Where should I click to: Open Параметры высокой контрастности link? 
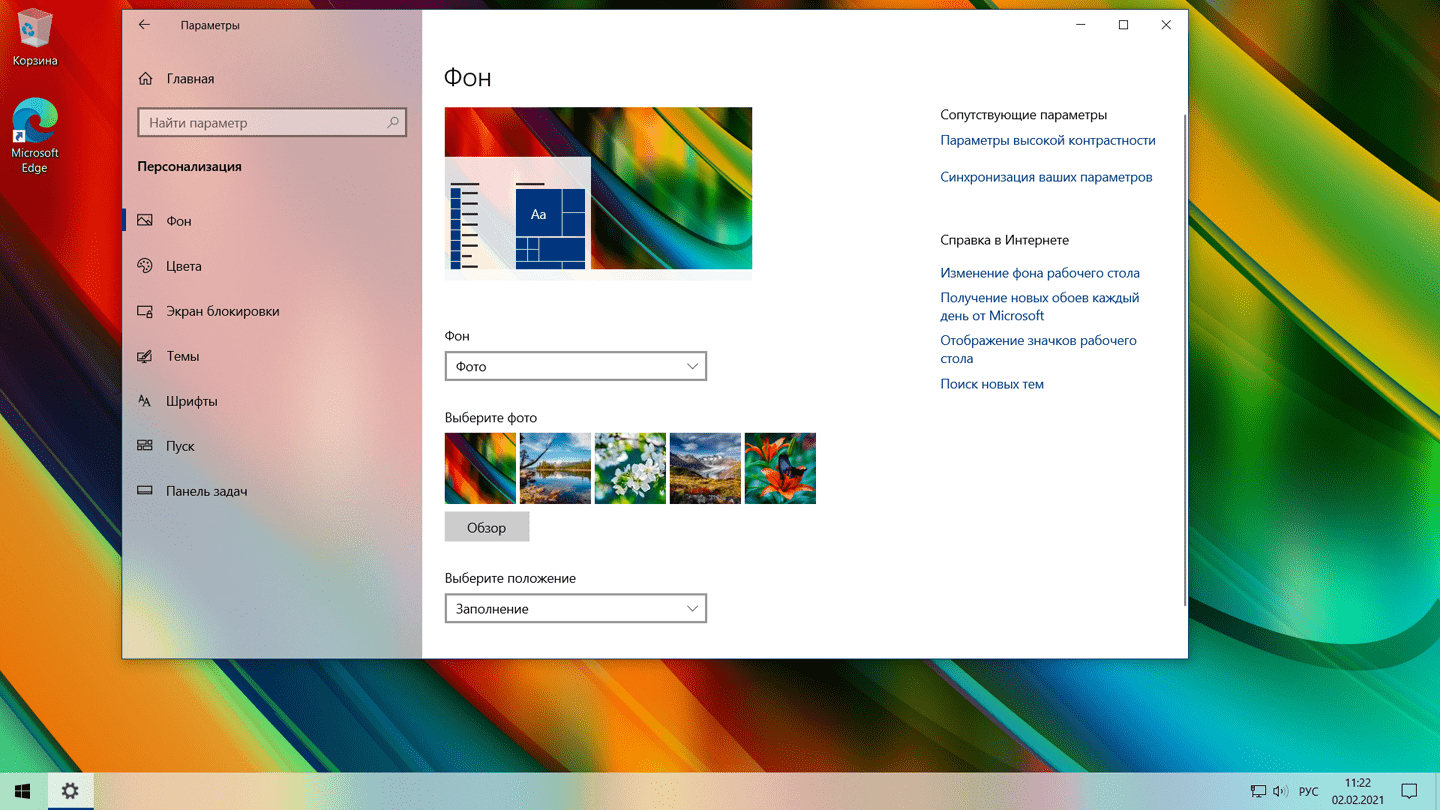point(1047,140)
